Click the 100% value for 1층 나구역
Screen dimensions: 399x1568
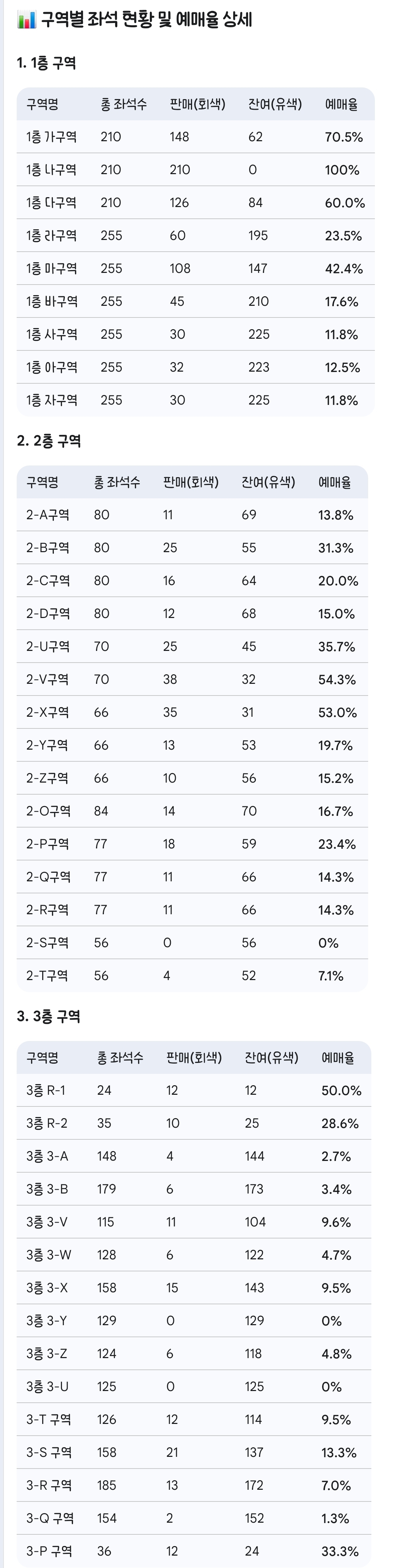342,170
